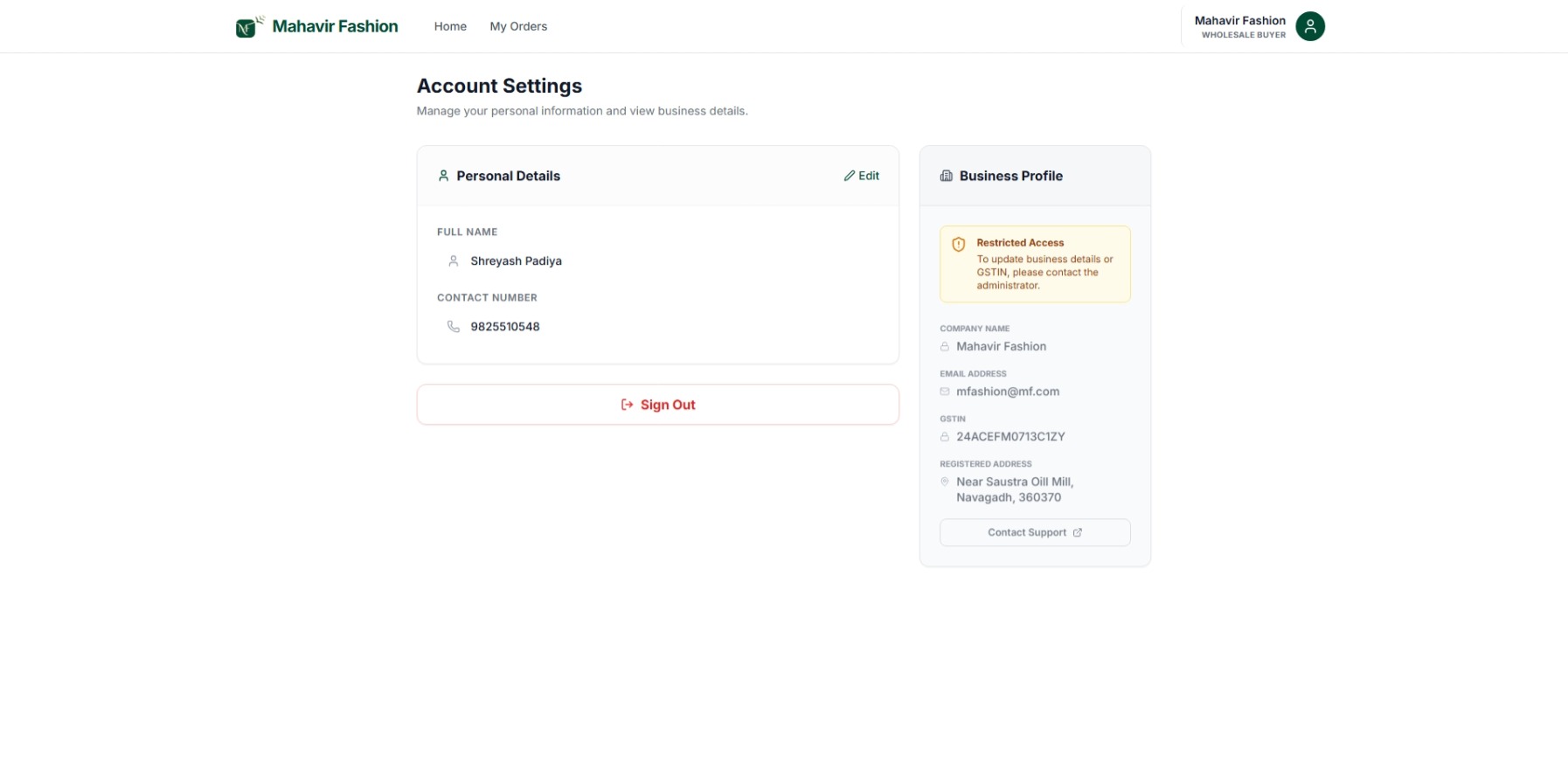Click the lock icon beside GSTIN value
This screenshot has height=777, width=1568.
click(x=945, y=437)
